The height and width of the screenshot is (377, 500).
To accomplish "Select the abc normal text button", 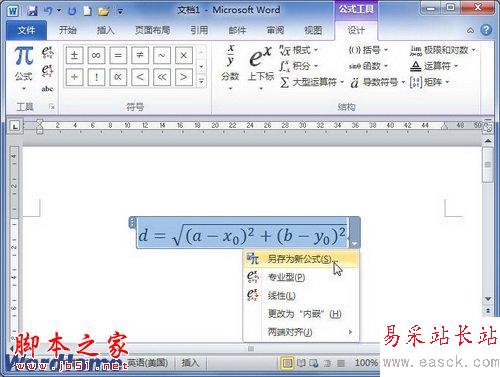I will click(47, 89).
